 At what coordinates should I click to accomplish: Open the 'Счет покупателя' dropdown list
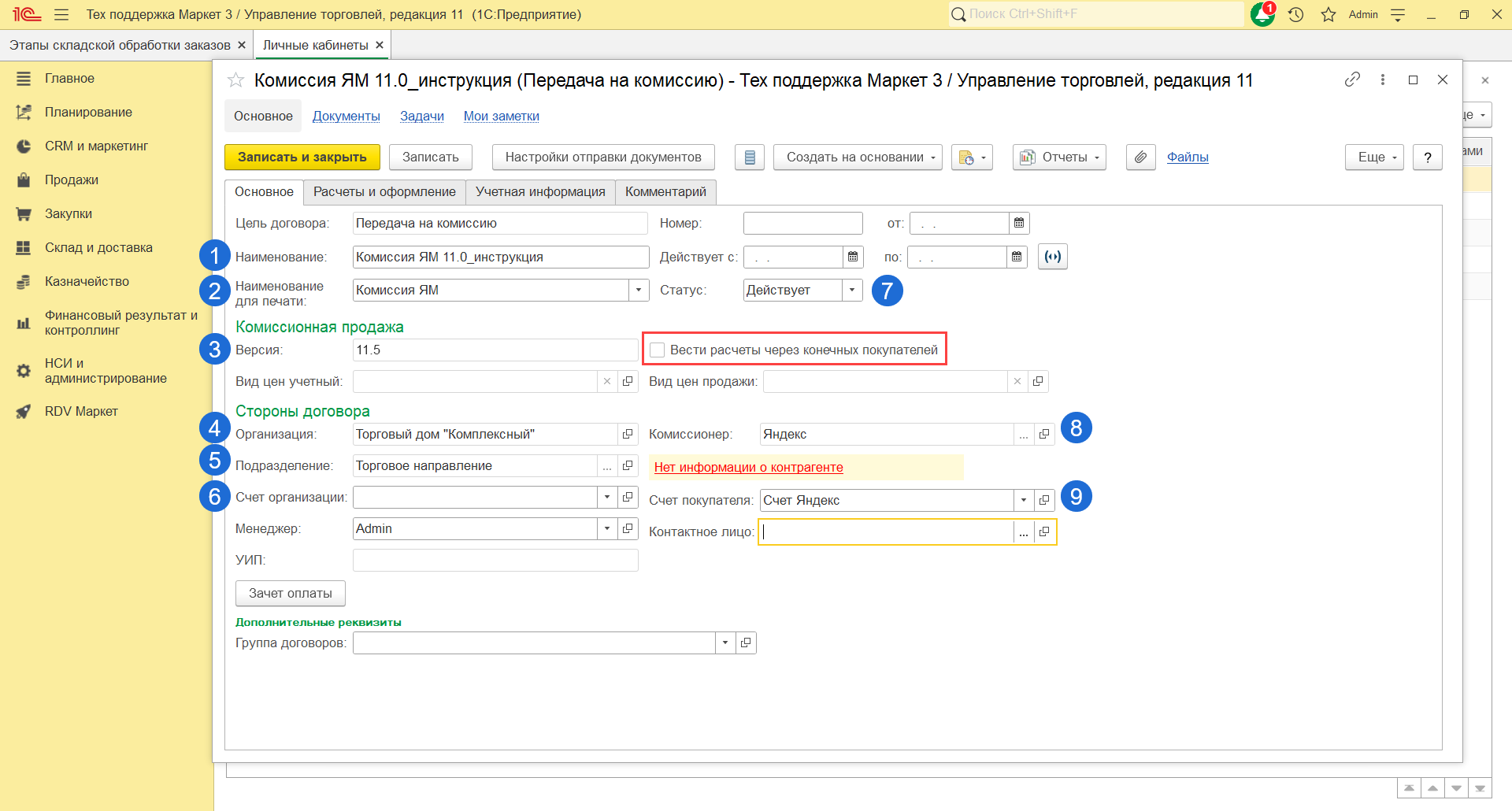(1023, 500)
